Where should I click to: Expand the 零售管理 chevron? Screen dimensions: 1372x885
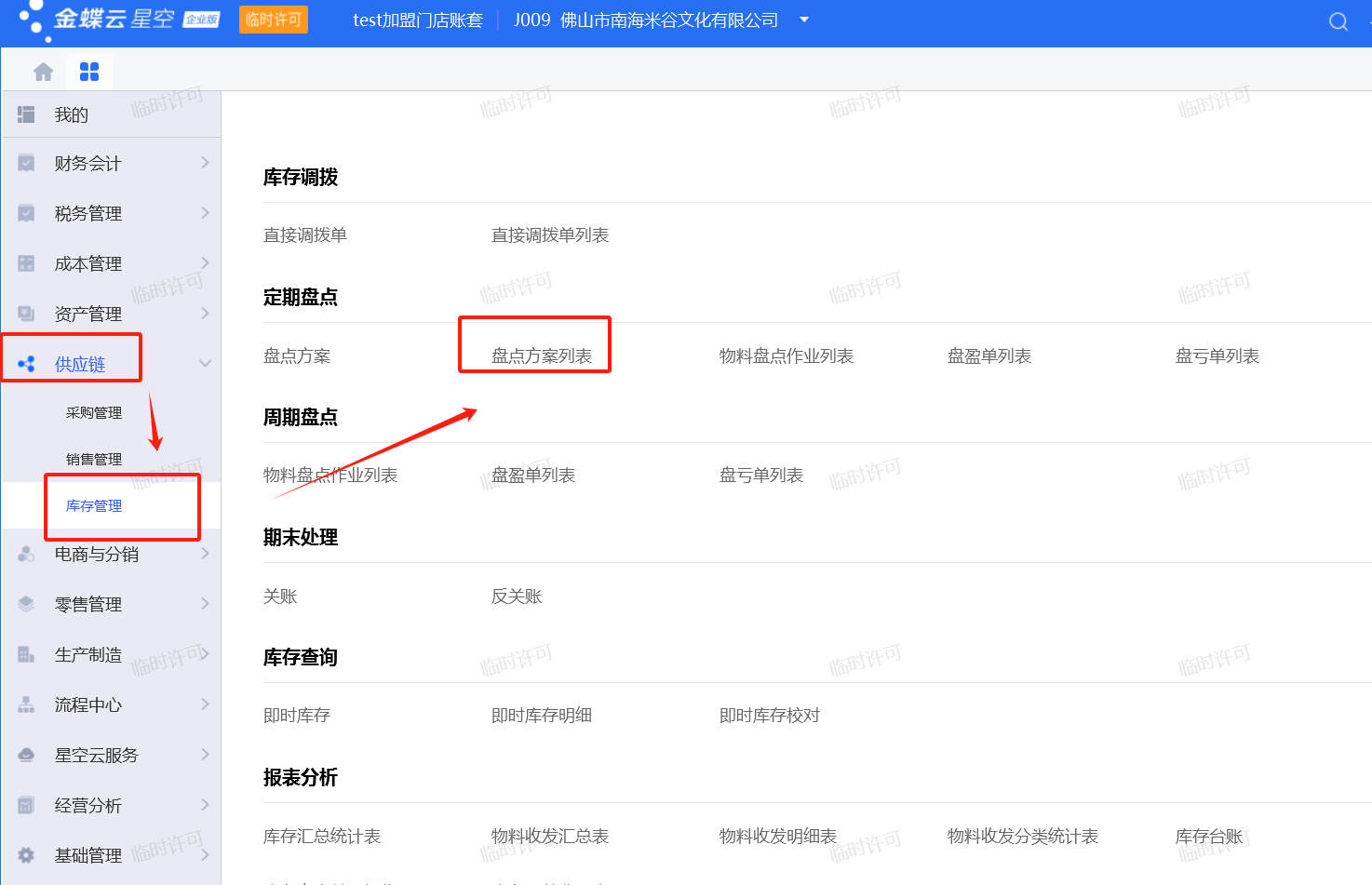(205, 604)
